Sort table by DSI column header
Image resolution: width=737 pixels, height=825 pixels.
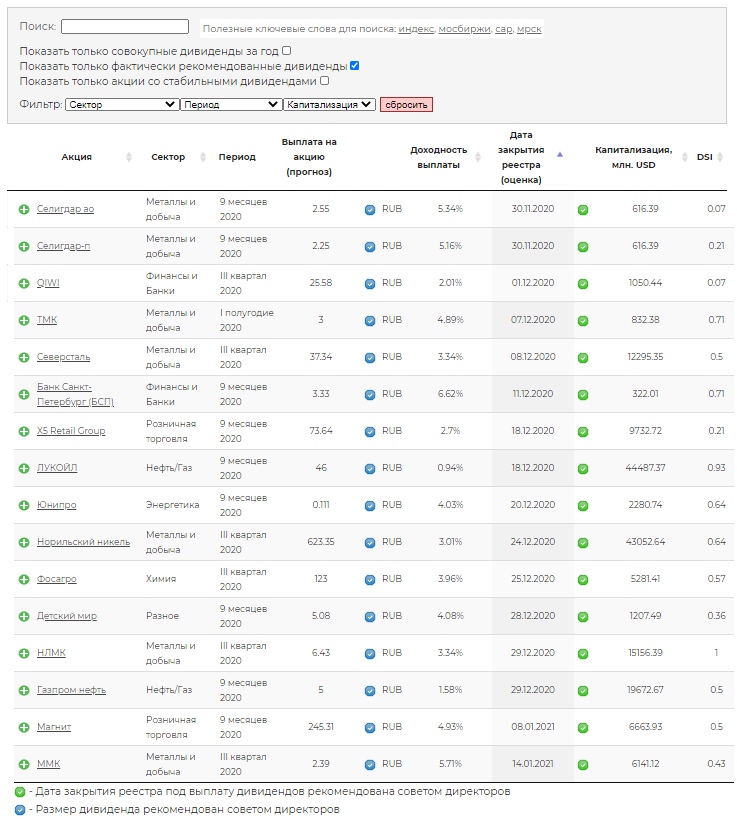point(705,157)
